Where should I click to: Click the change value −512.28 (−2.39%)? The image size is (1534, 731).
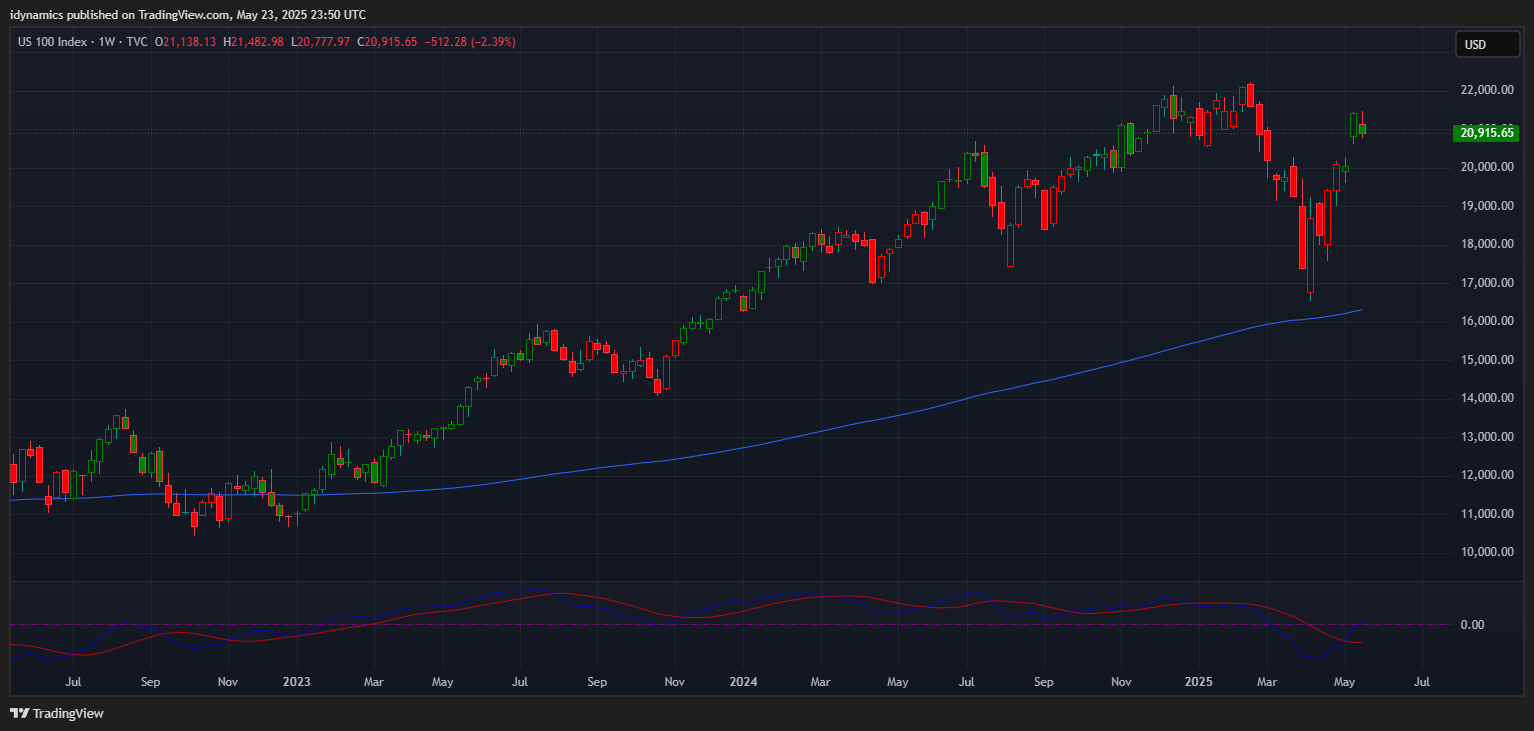(470, 42)
